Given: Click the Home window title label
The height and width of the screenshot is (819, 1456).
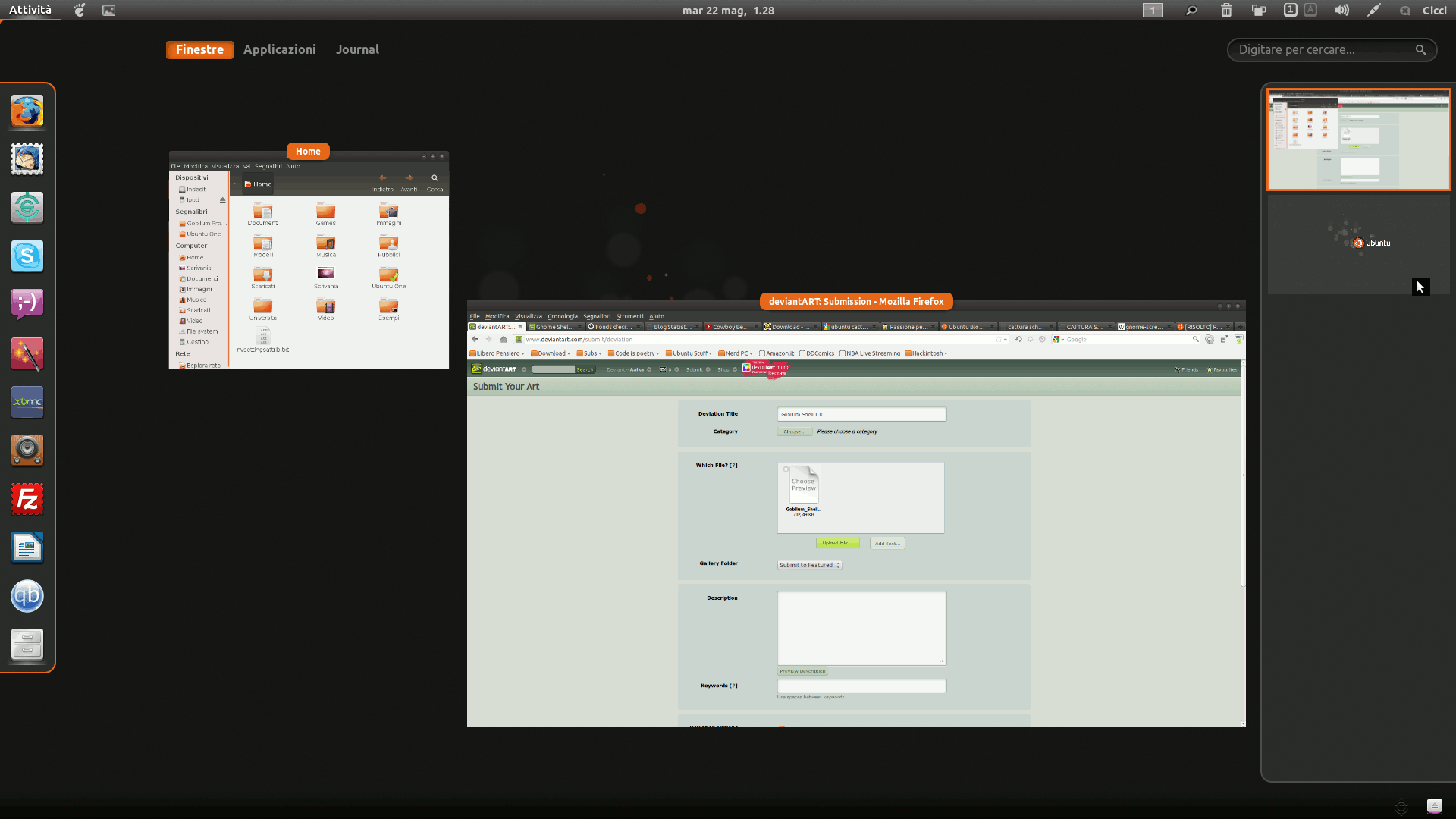Looking at the screenshot, I should tap(308, 152).
